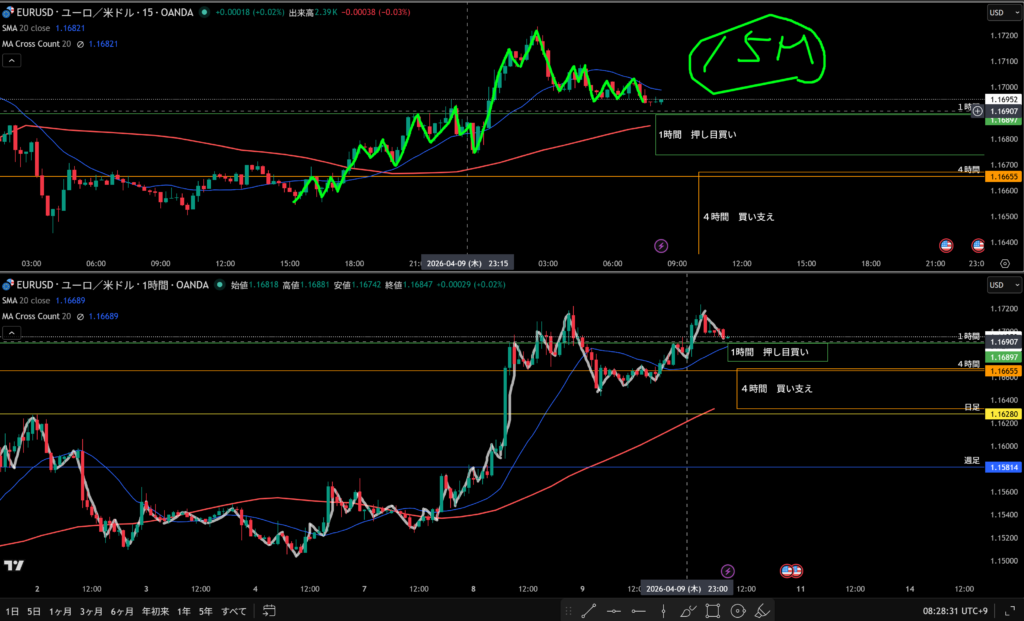Screen dimensions: 1024x621
Task: Click the plus button on upper price axis
Action: coord(977,111)
